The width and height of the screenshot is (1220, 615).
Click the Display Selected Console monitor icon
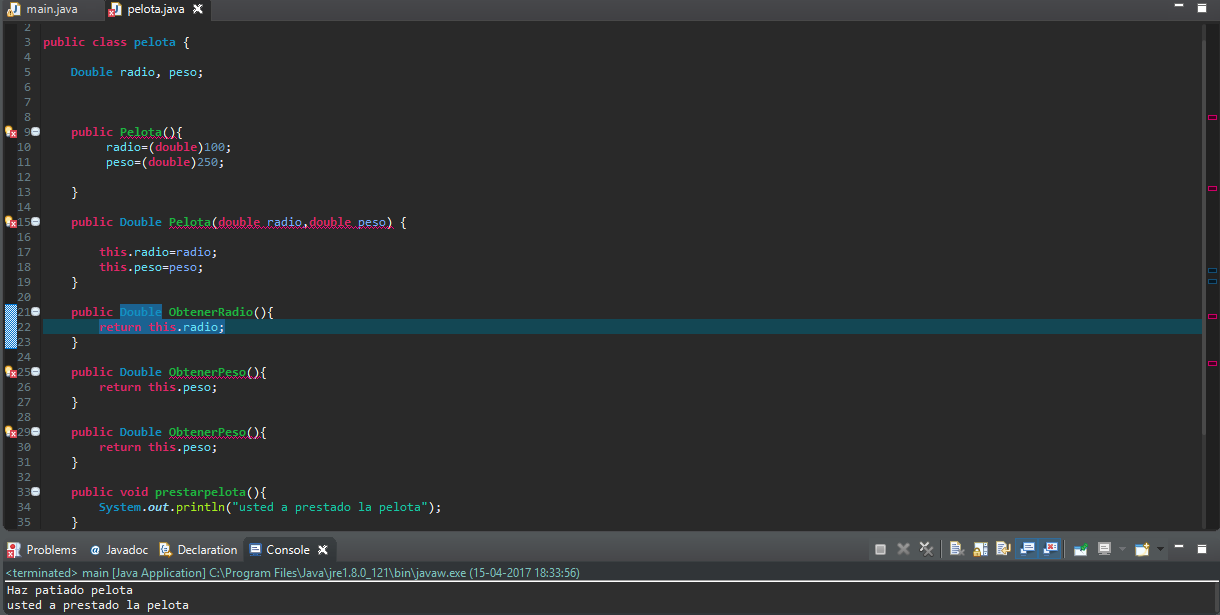1104,549
